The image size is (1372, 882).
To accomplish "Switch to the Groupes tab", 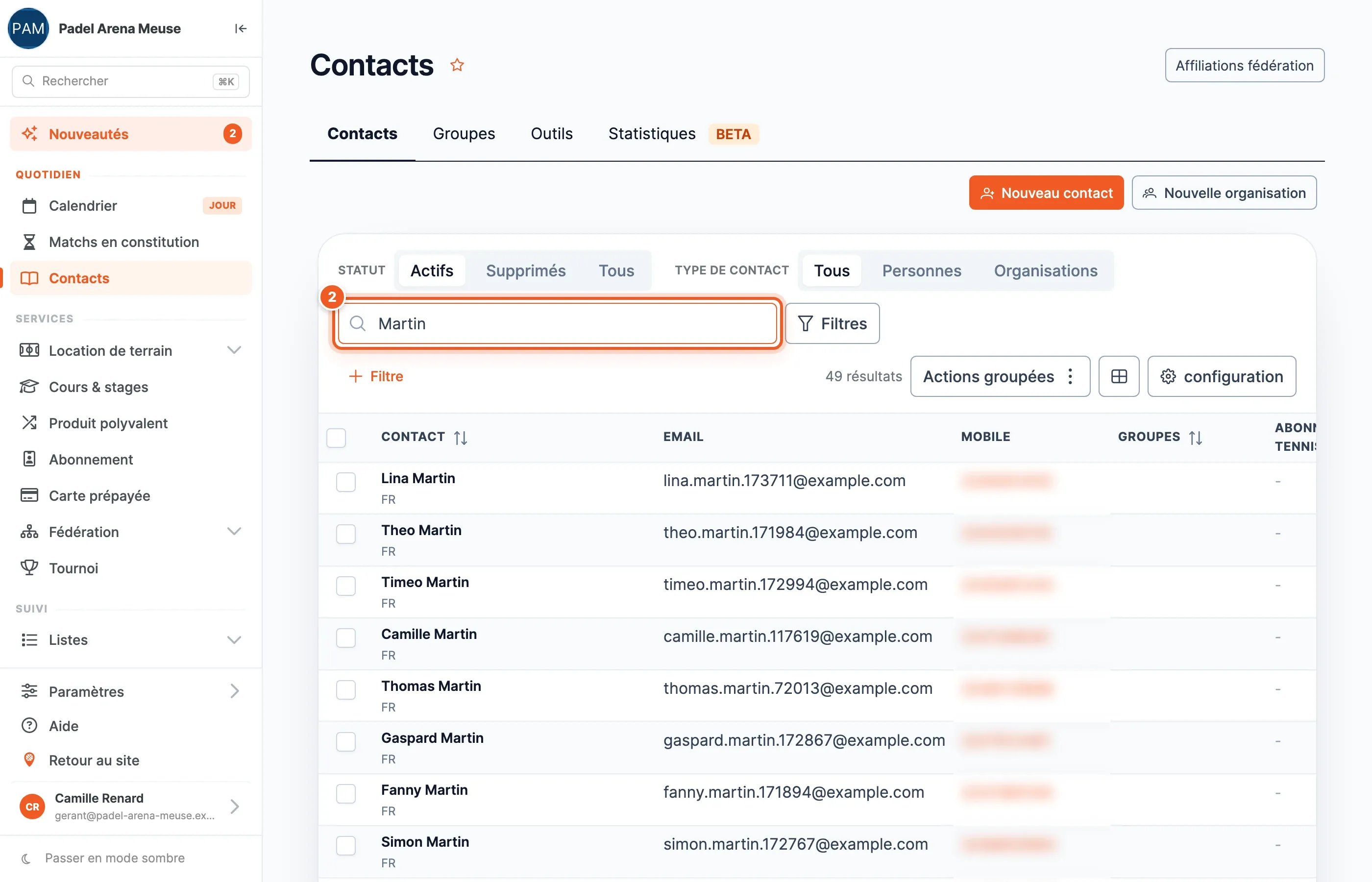I will click(464, 133).
